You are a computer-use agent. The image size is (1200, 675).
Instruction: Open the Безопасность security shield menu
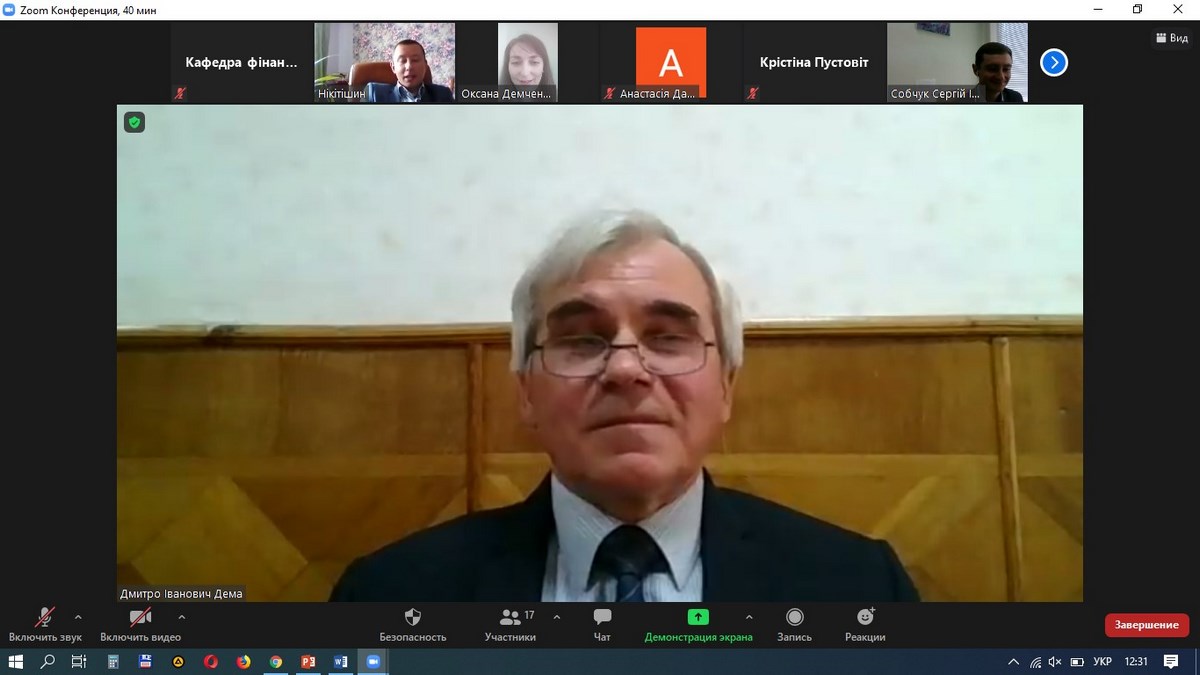click(x=412, y=624)
